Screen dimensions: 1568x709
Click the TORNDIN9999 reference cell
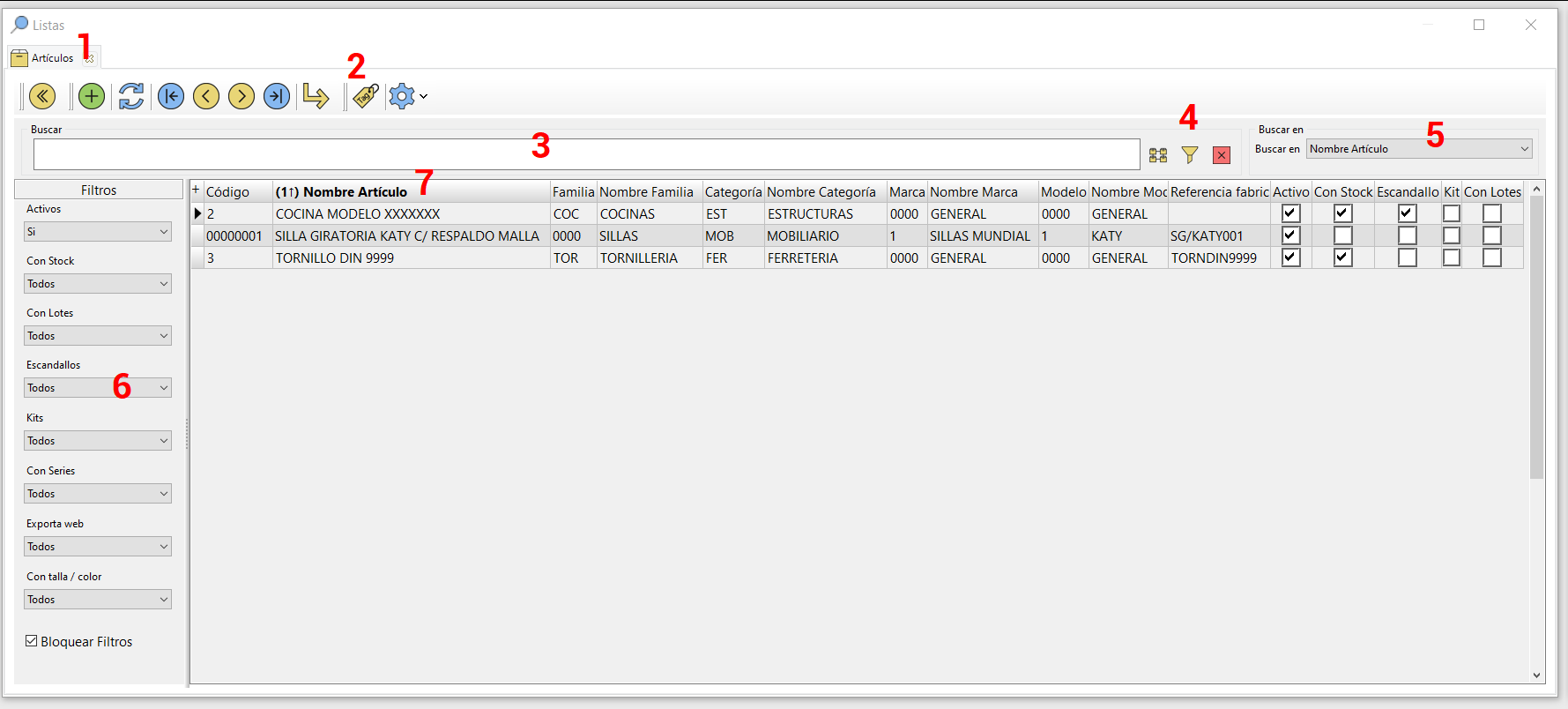coord(1219,257)
